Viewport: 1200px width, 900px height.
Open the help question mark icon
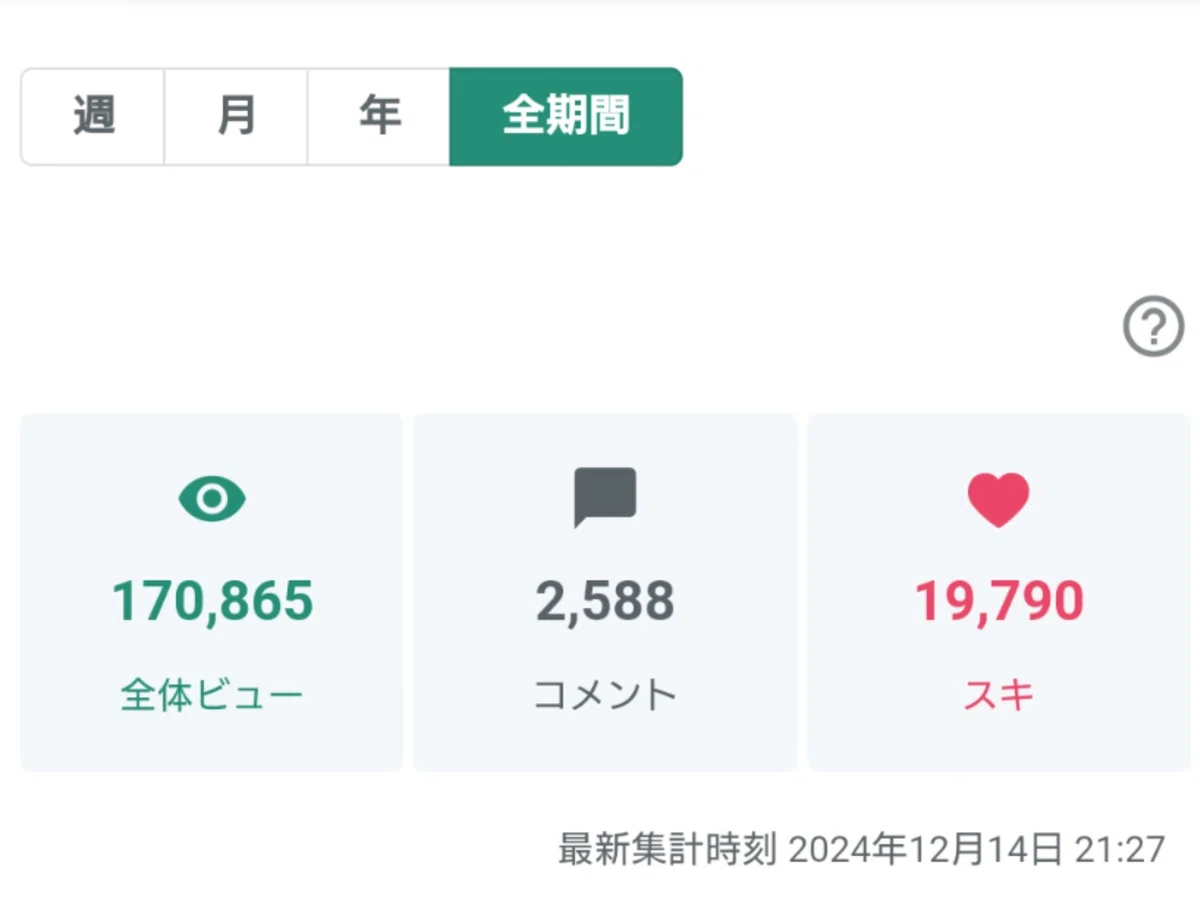point(1153,327)
